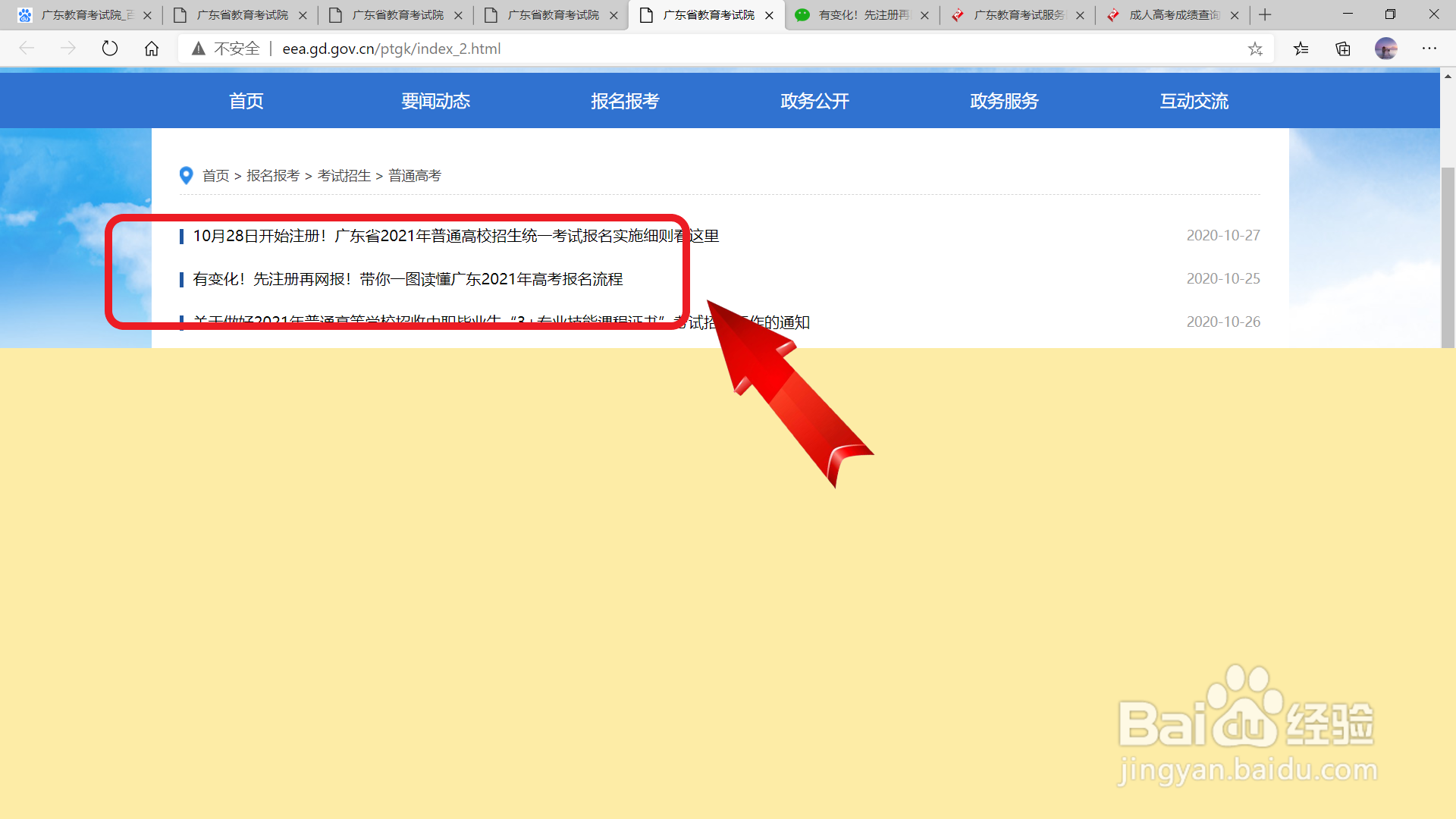Click the browser back arrow

pyautogui.click(x=27, y=49)
